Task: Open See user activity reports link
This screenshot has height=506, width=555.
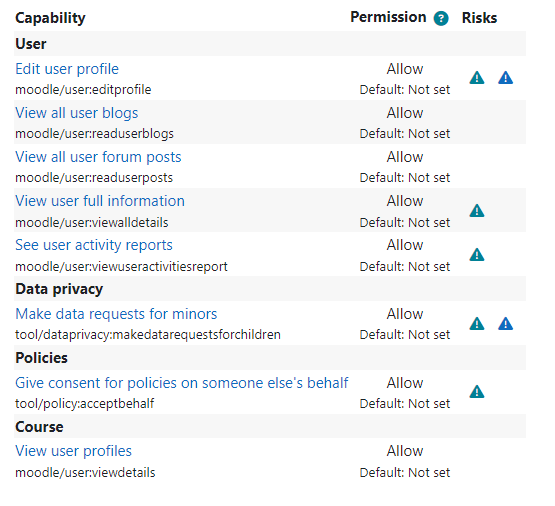Action: coord(94,245)
